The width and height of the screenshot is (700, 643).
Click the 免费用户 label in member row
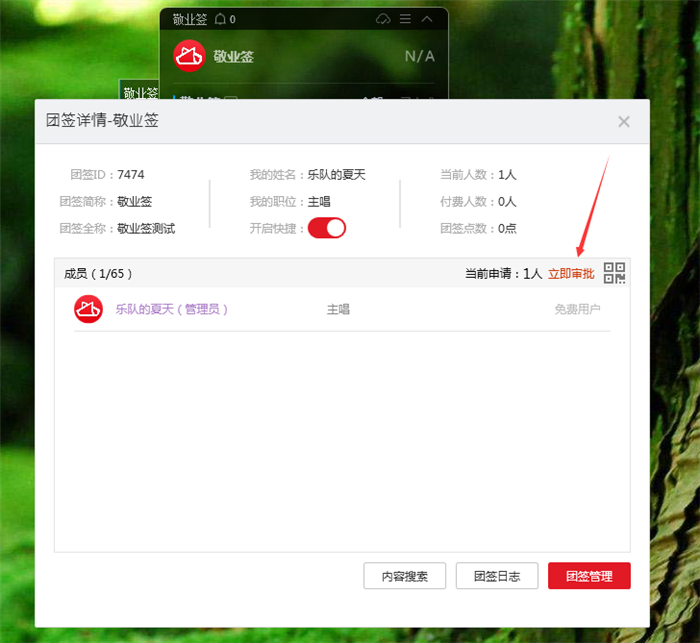point(577,309)
